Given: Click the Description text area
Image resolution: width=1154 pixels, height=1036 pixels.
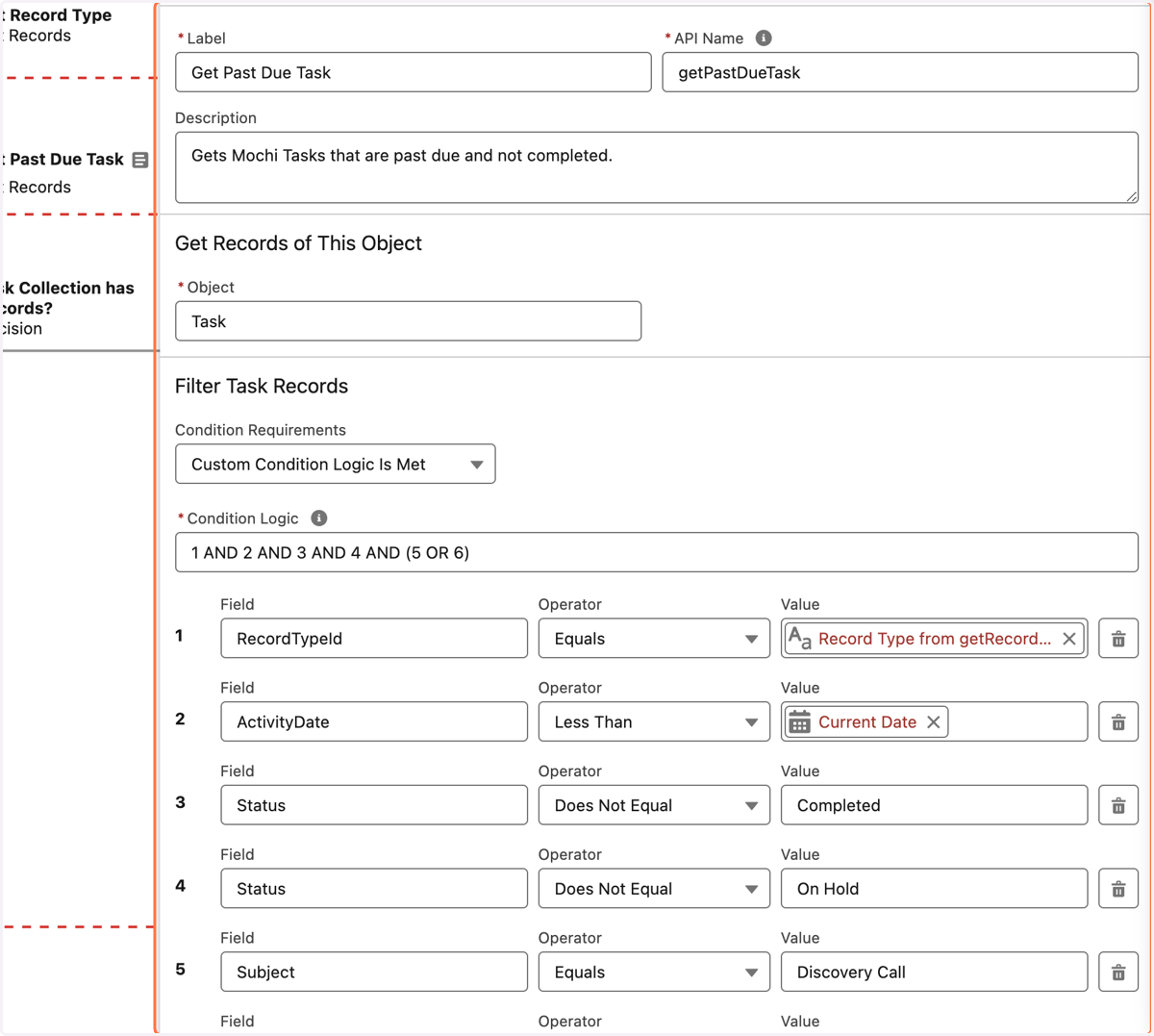Looking at the screenshot, I should (x=657, y=167).
